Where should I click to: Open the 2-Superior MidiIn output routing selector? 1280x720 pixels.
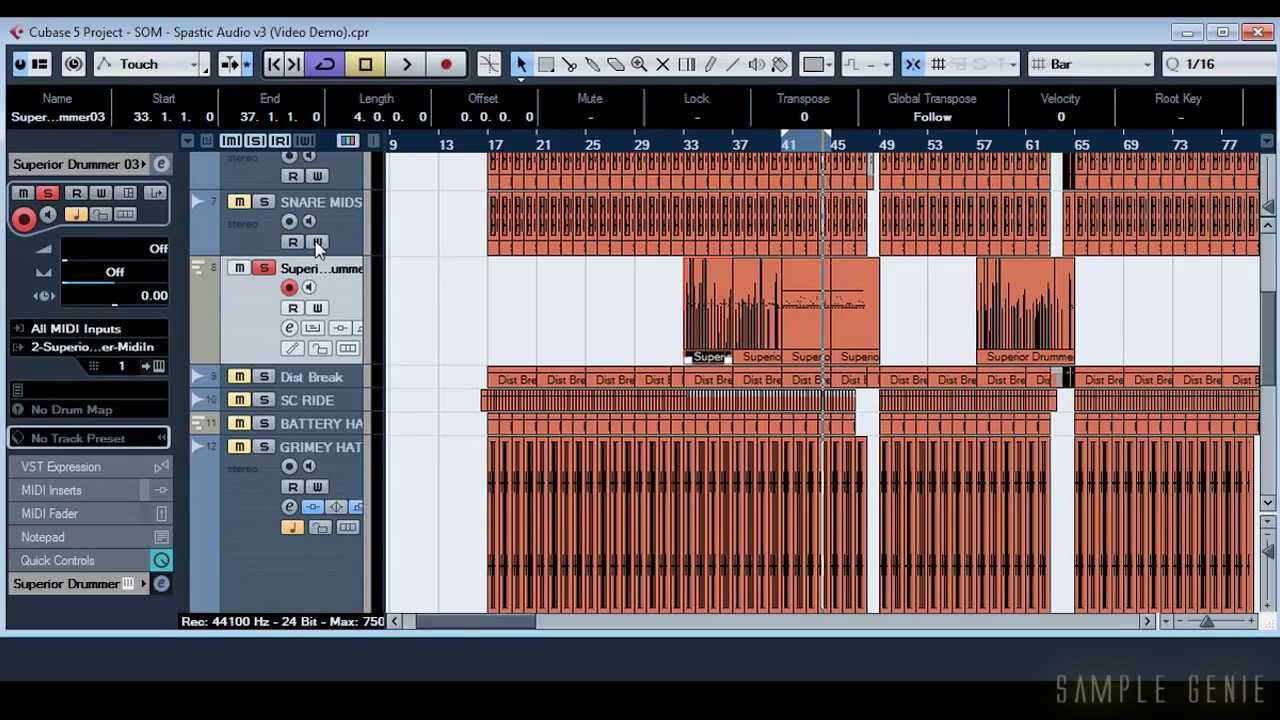pyautogui.click(x=90, y=347)
